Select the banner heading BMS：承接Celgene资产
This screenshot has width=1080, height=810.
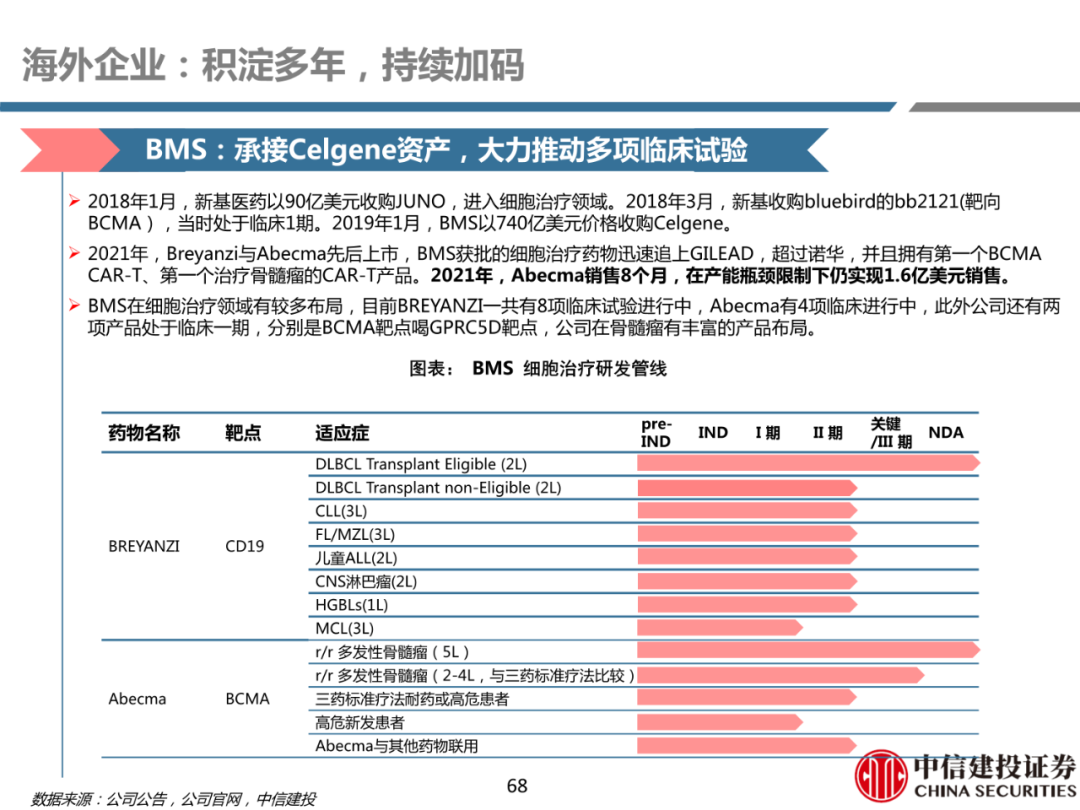pyautogui.click(x=298, y=149)
